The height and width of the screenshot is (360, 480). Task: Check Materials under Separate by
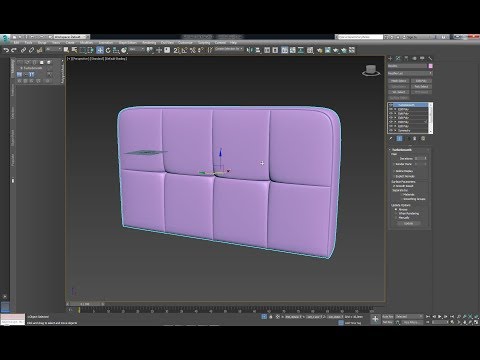click(x=402, y=195)
